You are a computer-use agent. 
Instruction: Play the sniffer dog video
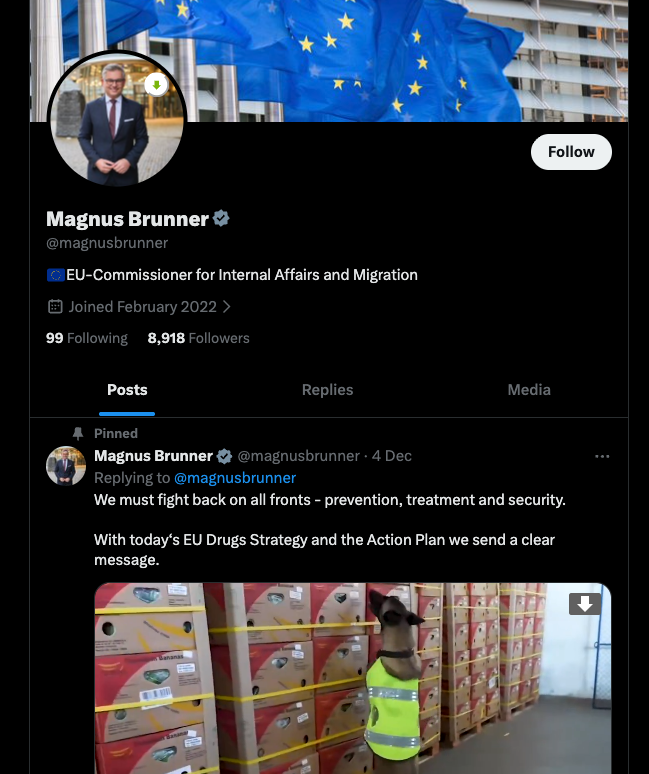point(352,678)
